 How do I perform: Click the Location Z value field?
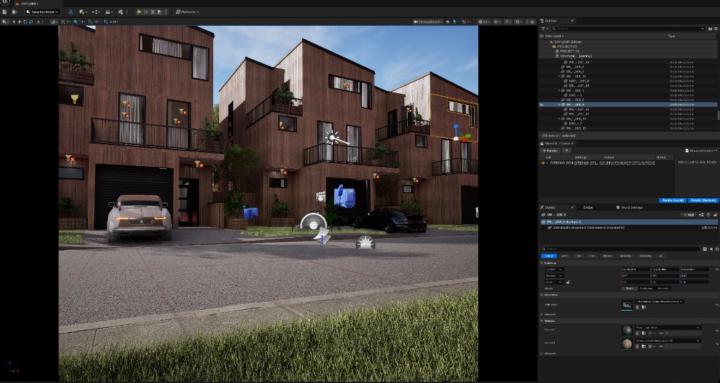click(695, 269)
